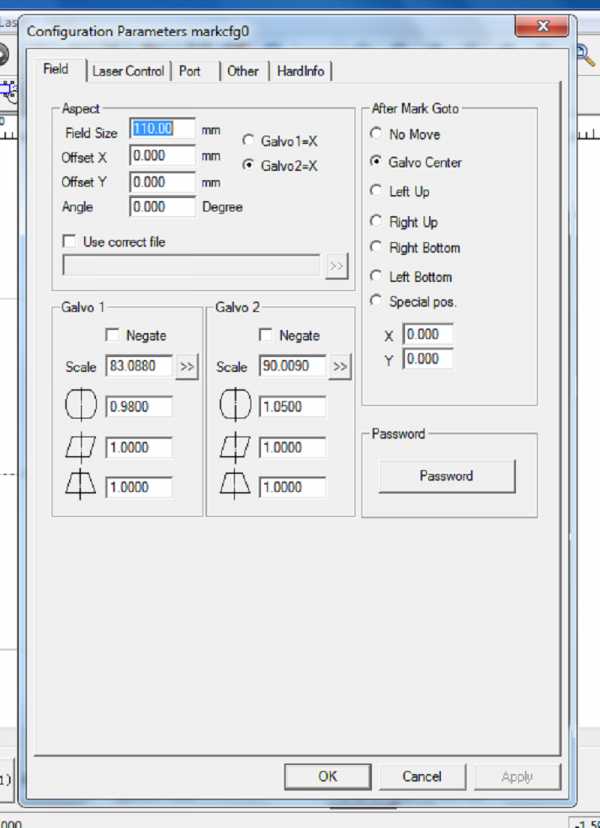This screenshot has width=600, height=828.
Task: Click Galvo 2 trapezoid icon
Action: [x=235, y=484]
